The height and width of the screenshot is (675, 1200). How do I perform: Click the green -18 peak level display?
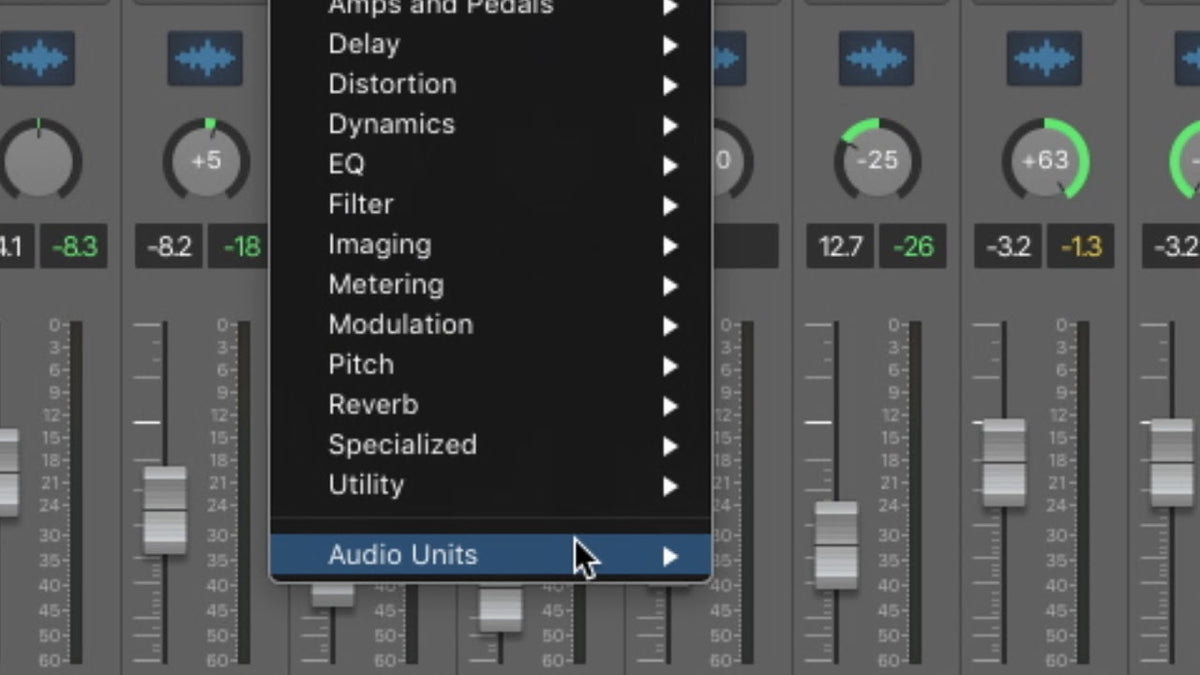[x=239, y=246]
